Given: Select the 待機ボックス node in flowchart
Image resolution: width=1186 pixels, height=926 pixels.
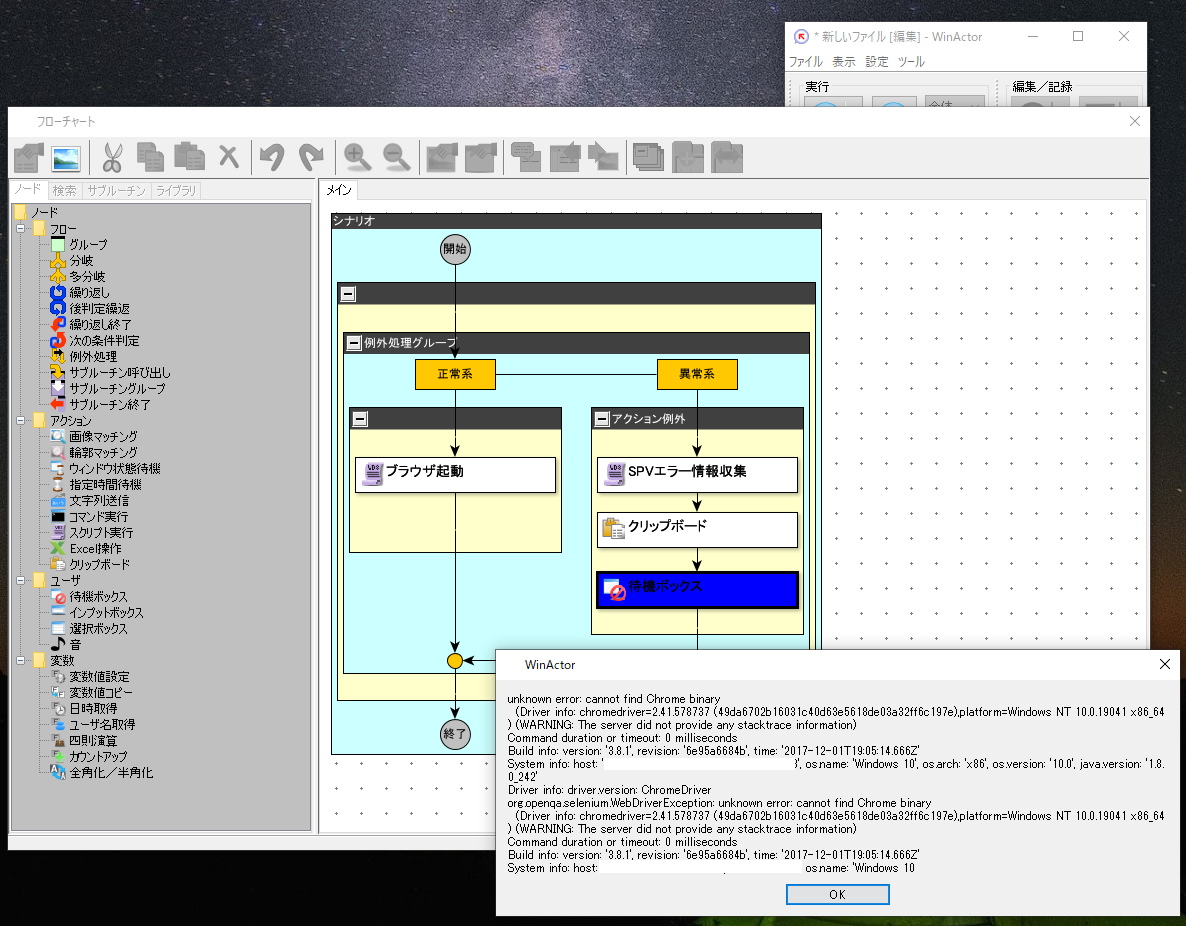Looking at the screenshot, I should click(697, 590).
